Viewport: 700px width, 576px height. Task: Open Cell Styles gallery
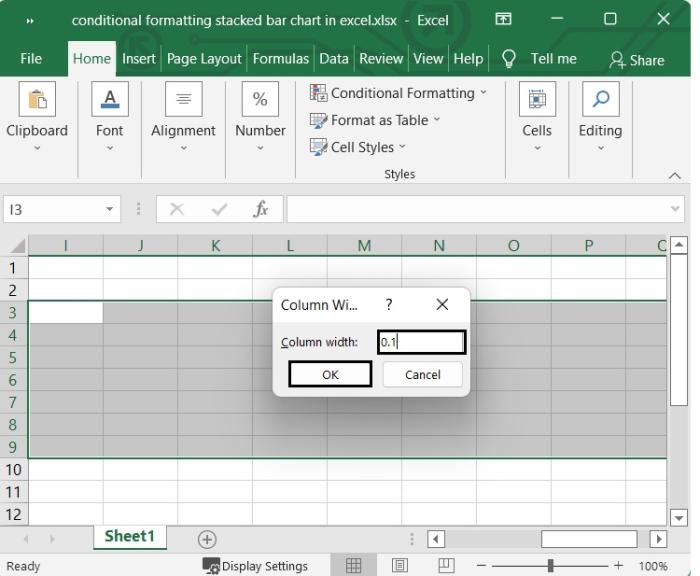tap(358, 147)
